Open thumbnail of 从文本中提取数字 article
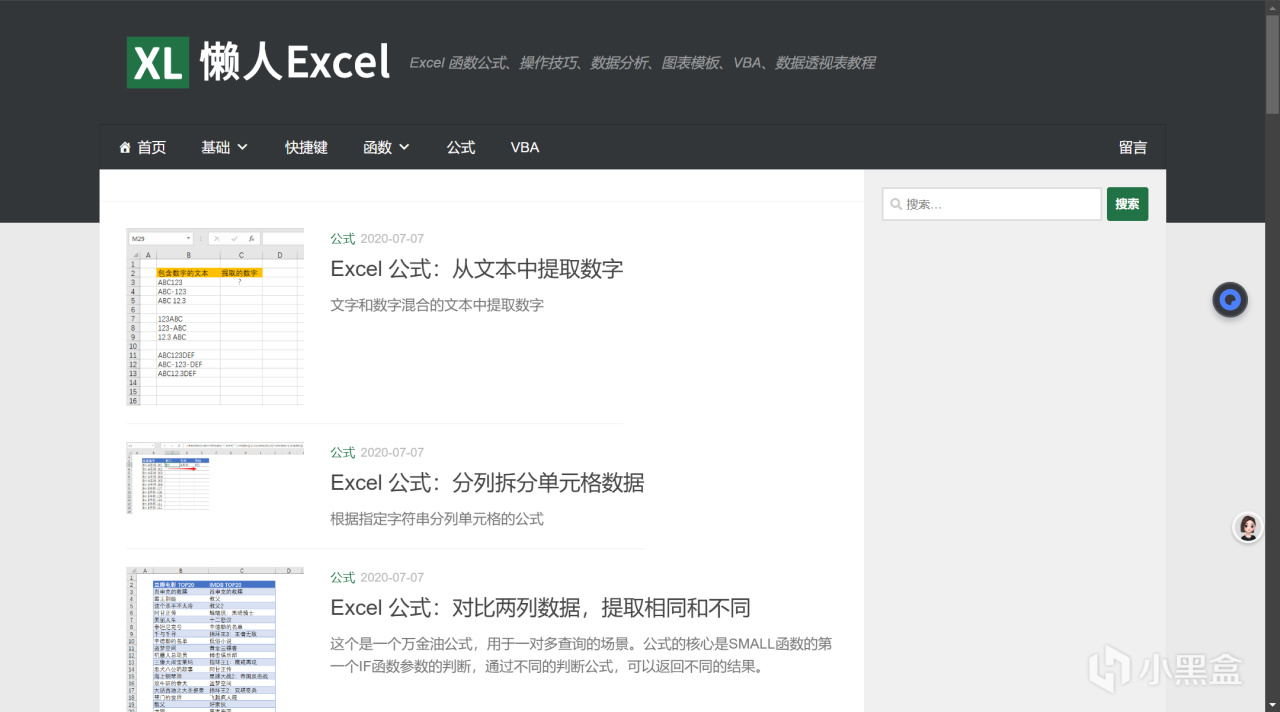This screenshot has width=1280, height=712. [x=215, y=317]
